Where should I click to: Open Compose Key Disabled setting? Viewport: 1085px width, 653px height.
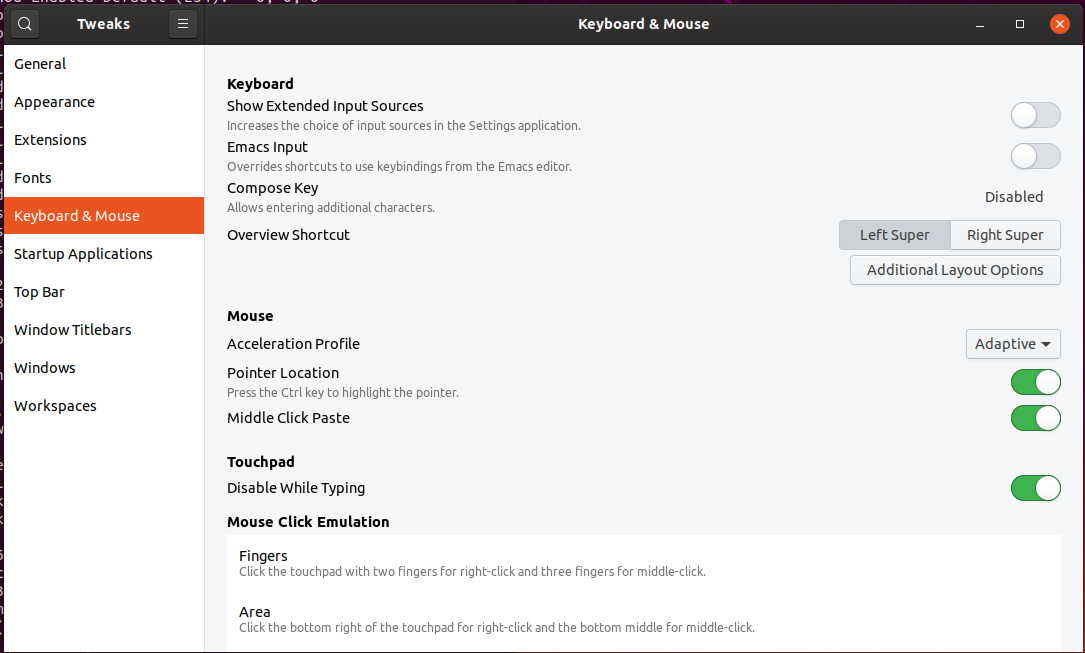1014,197
